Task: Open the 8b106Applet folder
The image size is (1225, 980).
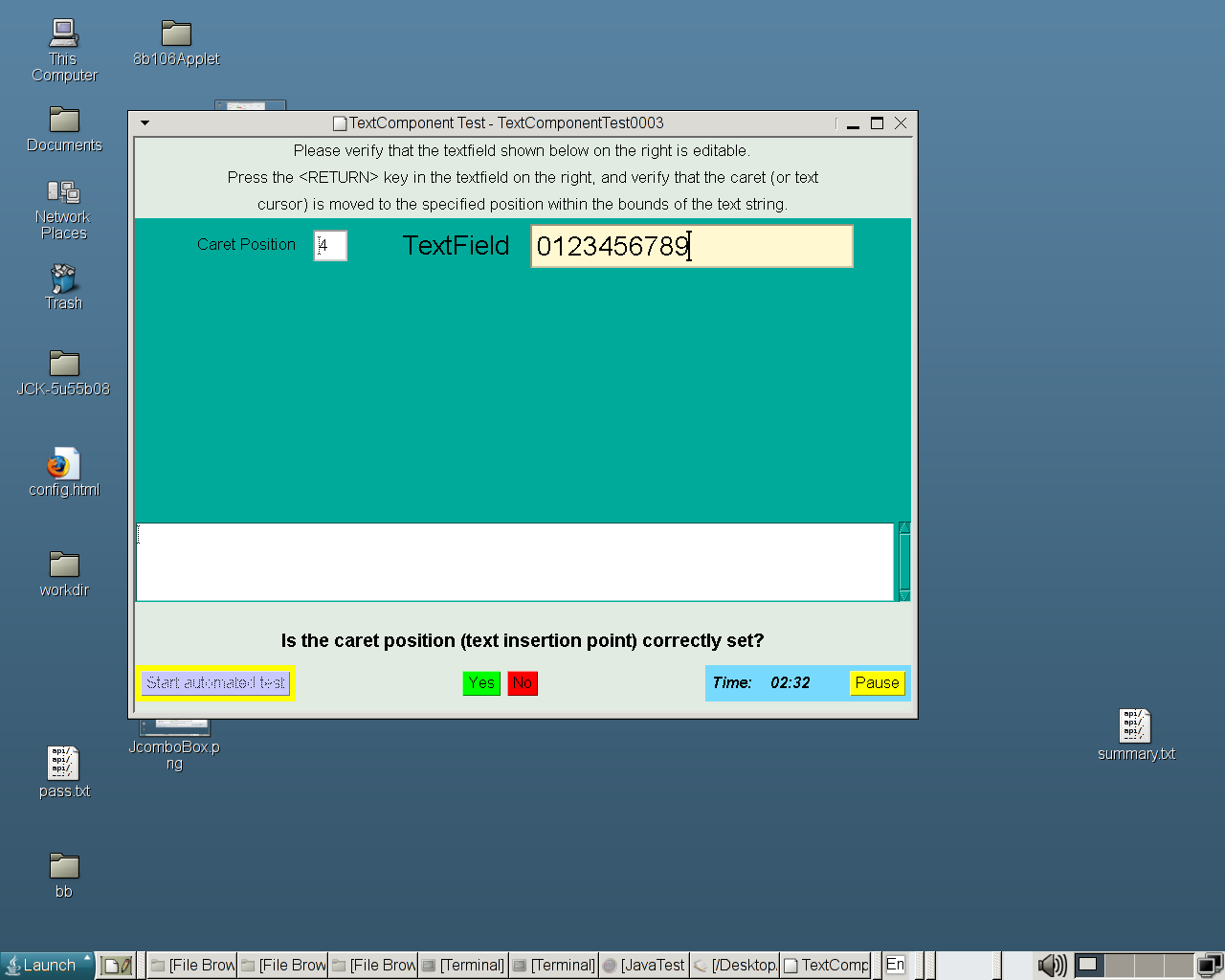Action: [176, 34]
